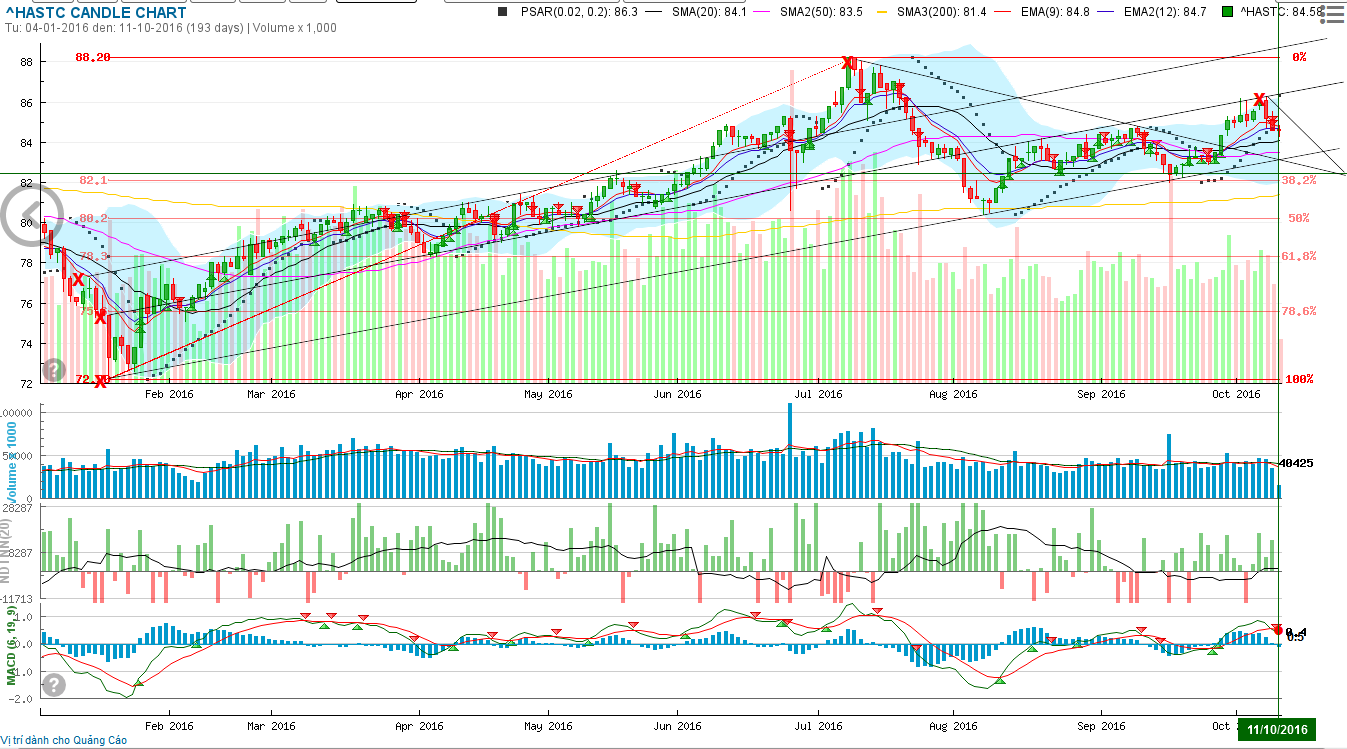Click 'Jul 2016' on the price chart axis
Viewport: 1347px width, 749px height.
click(x=819, y=394)
